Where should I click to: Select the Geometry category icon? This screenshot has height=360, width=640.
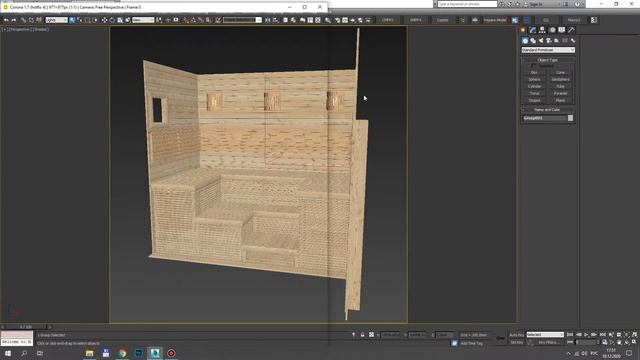(x=525, y=40)
